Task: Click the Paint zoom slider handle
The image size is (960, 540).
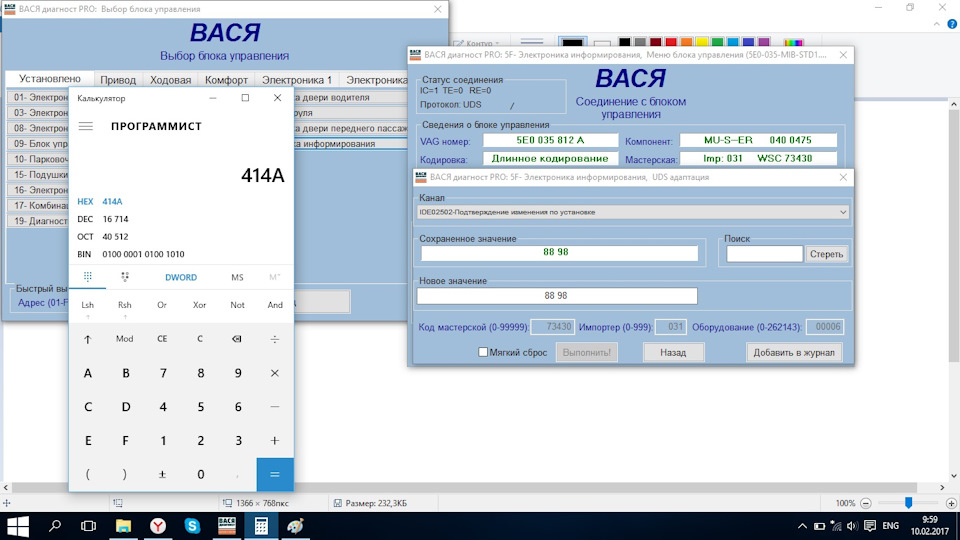Action: (909, 503)
